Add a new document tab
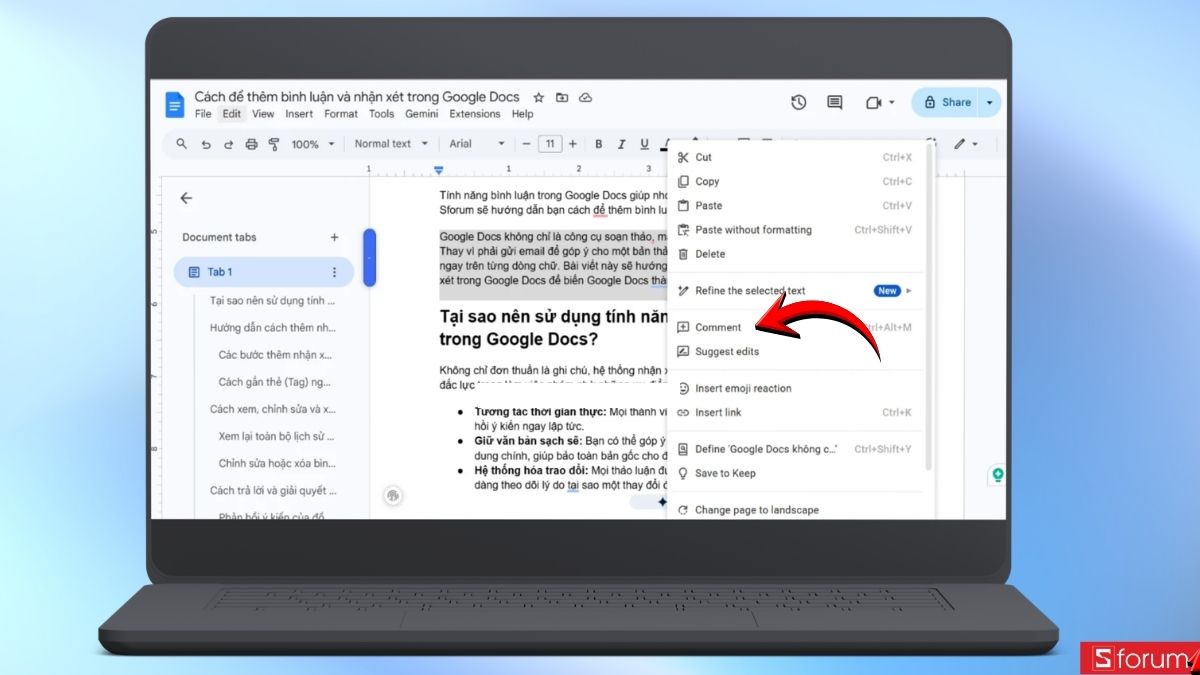 [334, 237]
